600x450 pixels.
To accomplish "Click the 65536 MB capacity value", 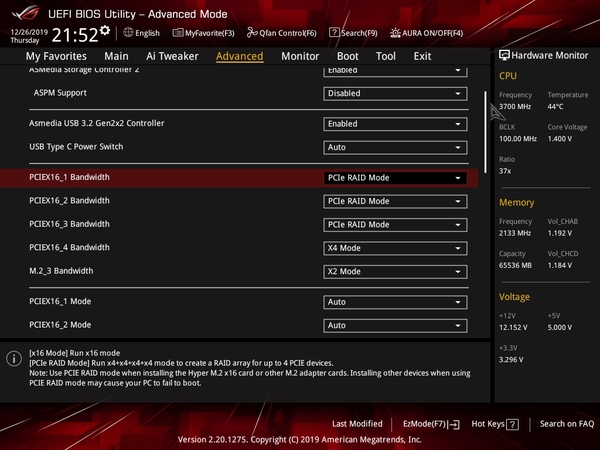I will click(x=515, y=265).
